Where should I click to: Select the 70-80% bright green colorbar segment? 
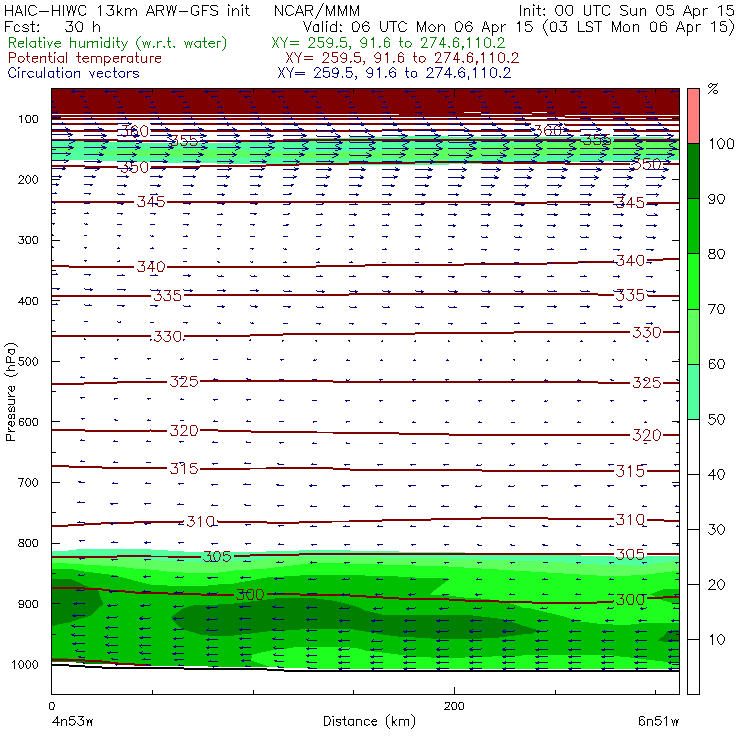point(693,281)
